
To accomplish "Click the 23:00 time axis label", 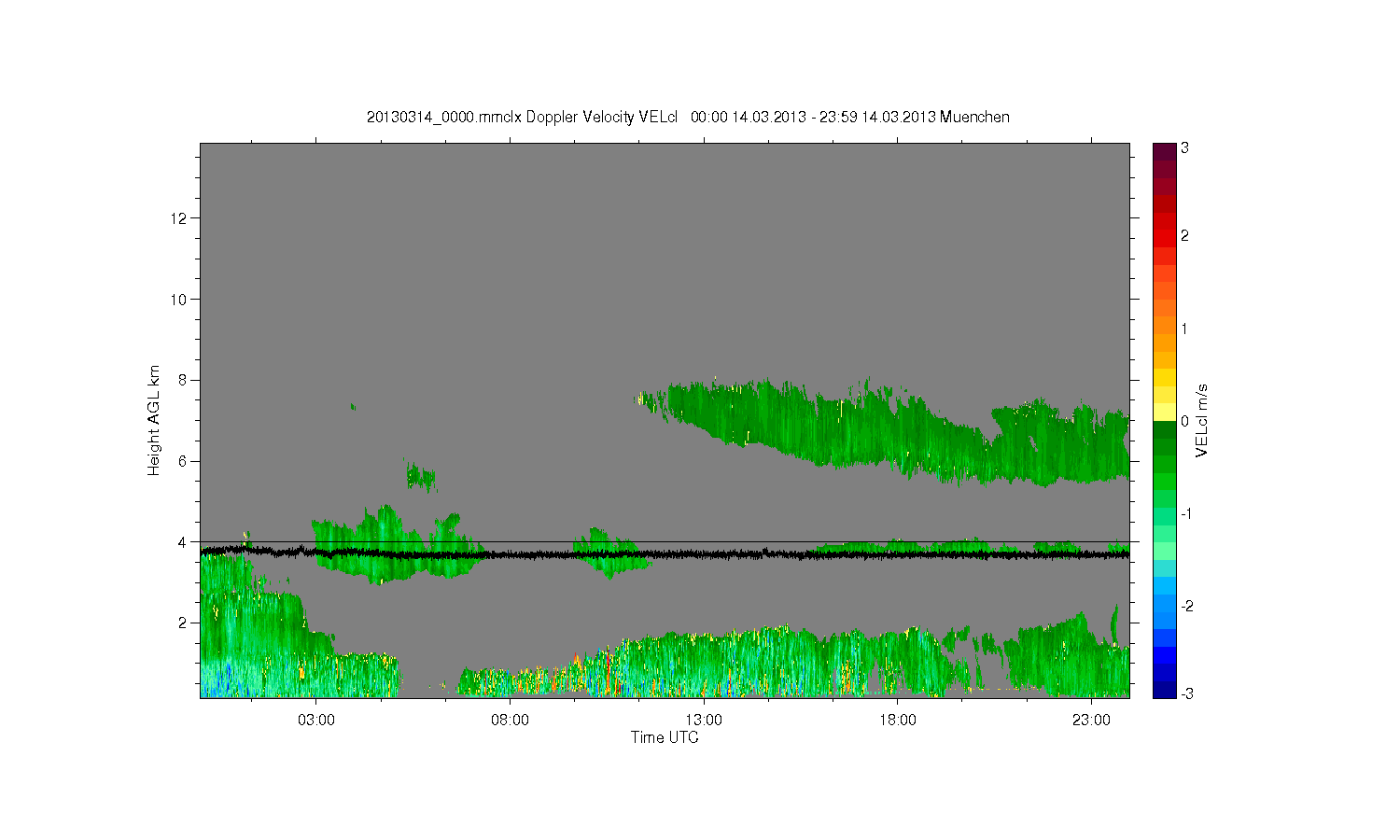I will click(x=1091, y=721).
